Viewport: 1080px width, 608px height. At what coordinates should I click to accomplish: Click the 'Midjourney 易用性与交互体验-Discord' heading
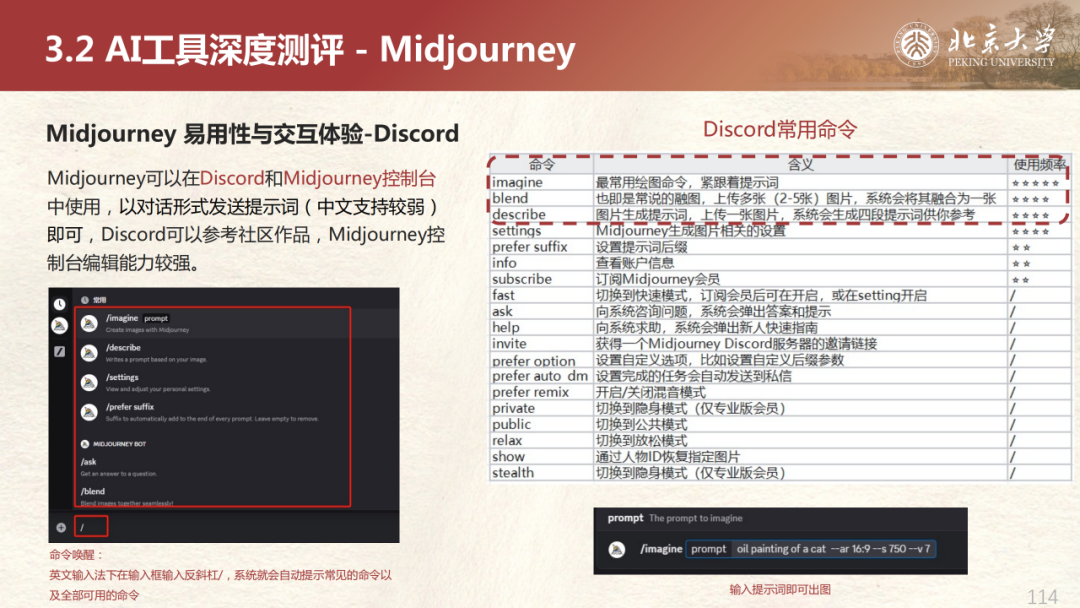252,134
